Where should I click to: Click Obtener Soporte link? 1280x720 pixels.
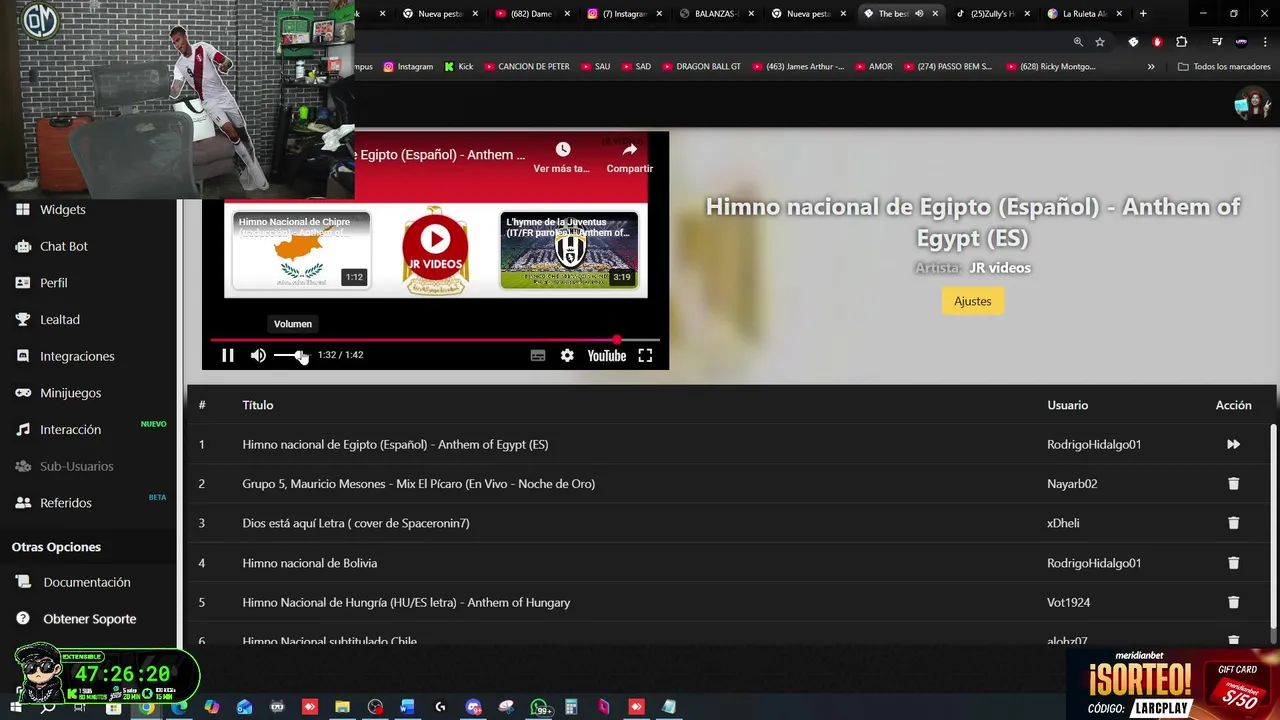coord(89,619)
